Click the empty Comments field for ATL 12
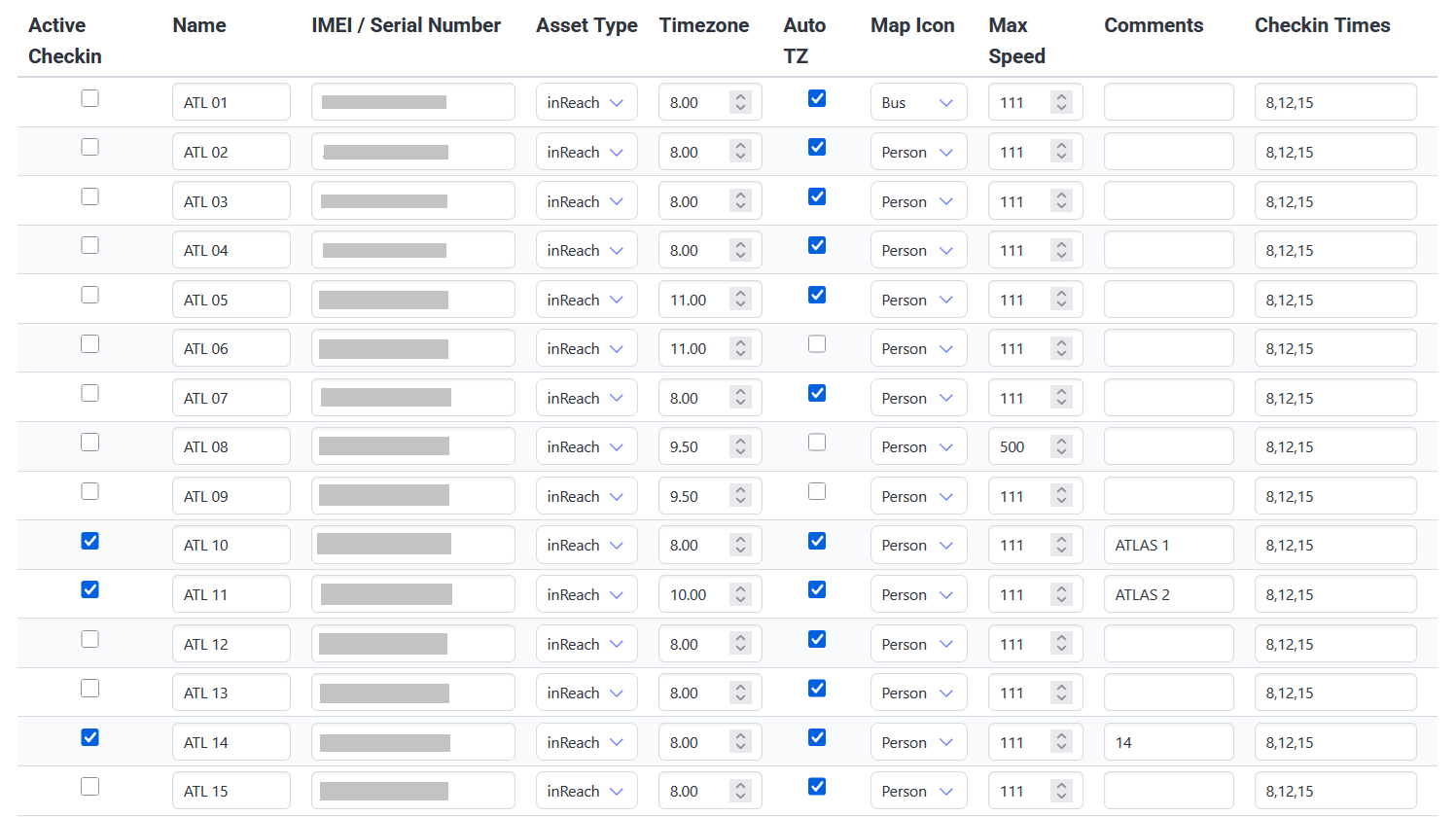Viewport: 1456px width, 817px height. coord(1167,644)
